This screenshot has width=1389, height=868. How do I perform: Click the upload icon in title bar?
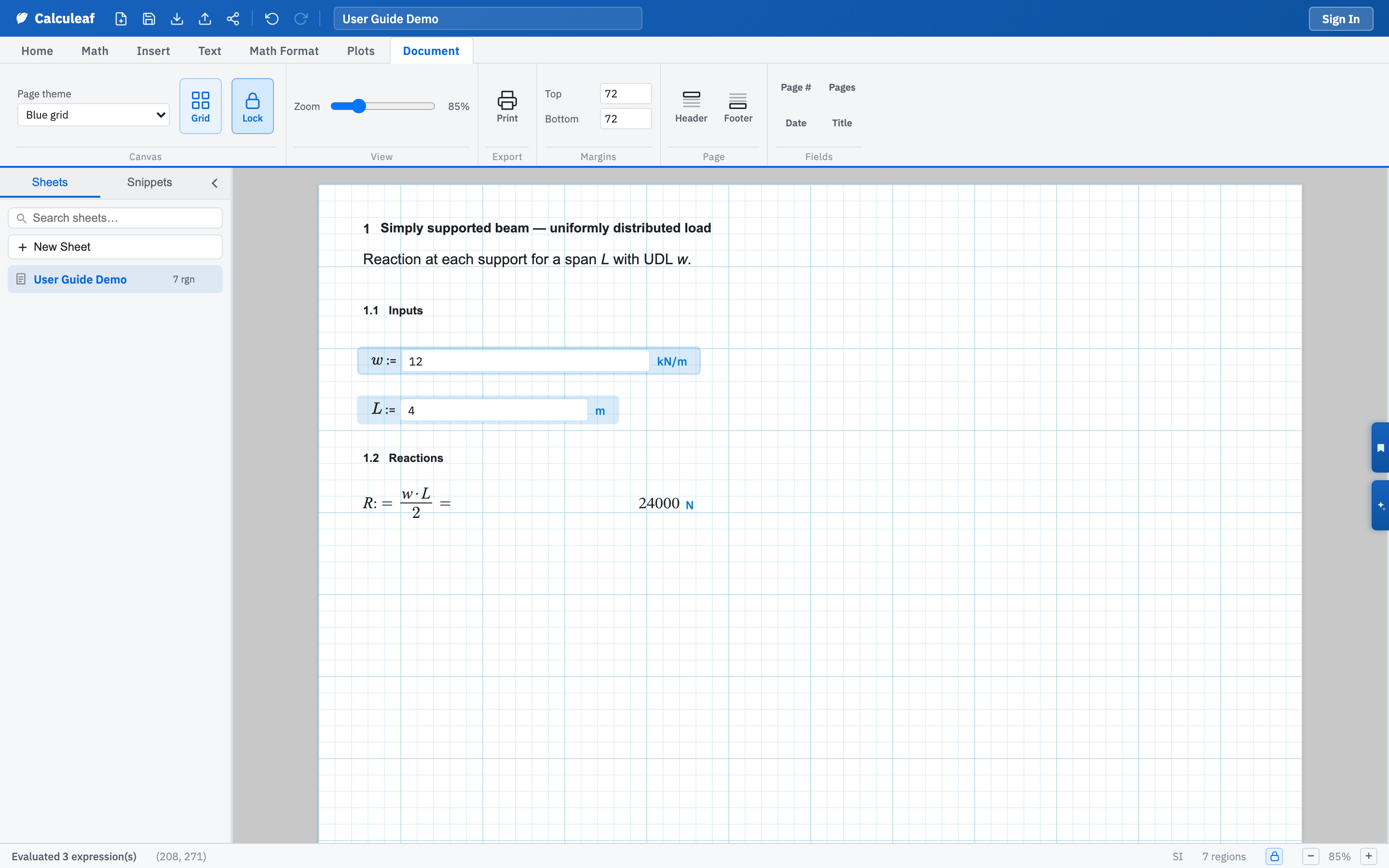(205, 19)
